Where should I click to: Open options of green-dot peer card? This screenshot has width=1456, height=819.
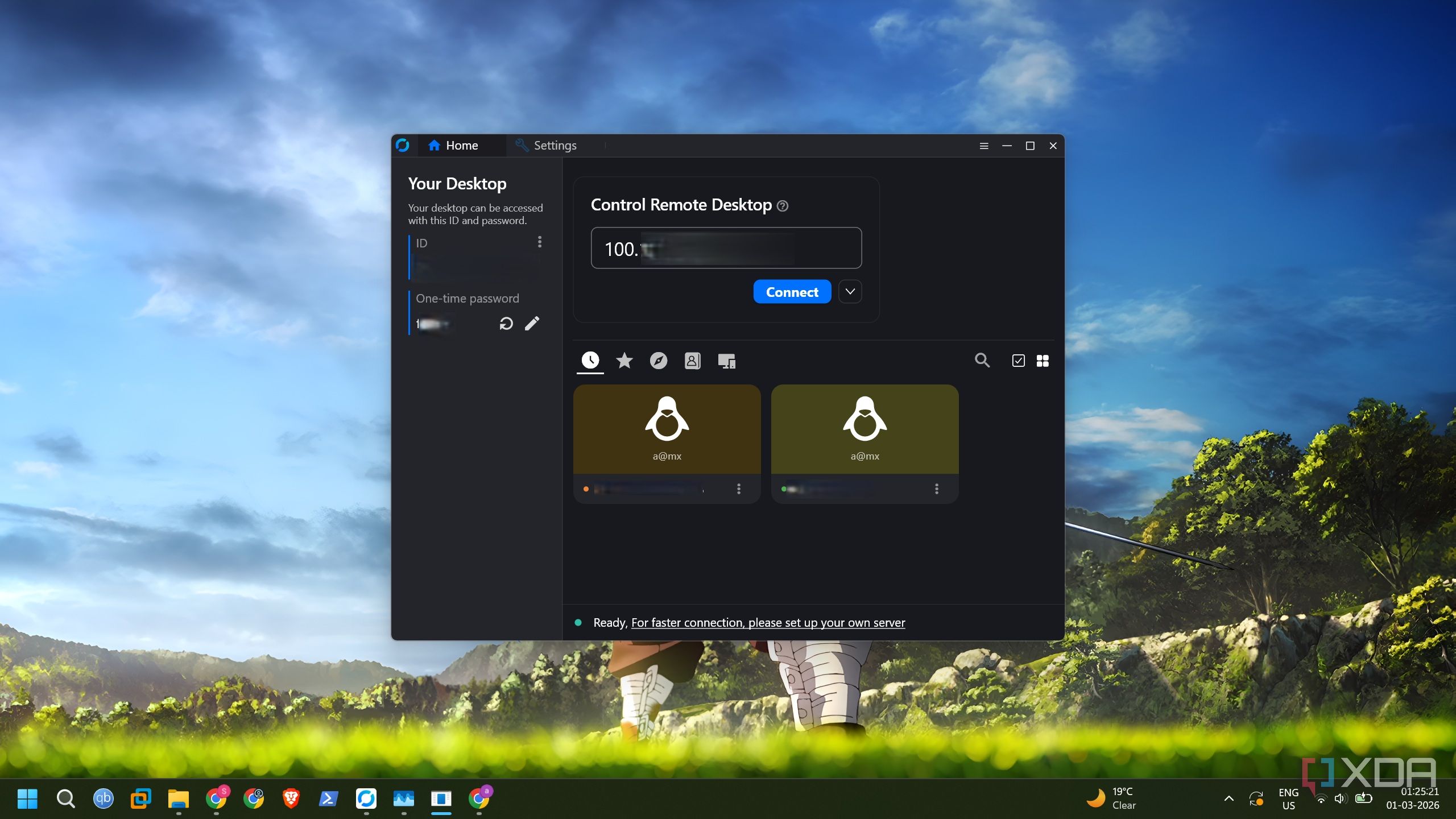click(x=937, y=489)
